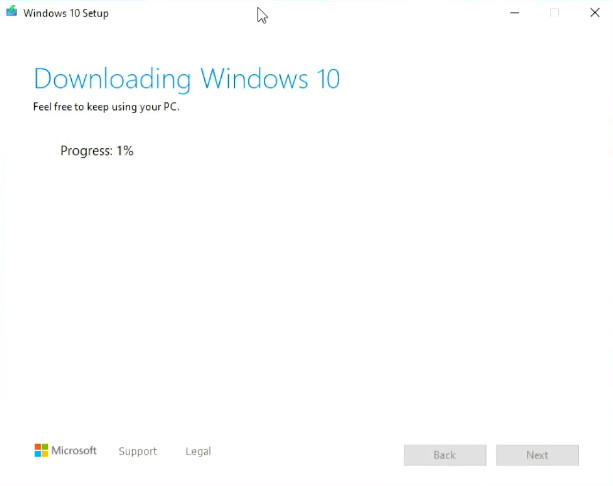Image resolution: width=613 pixels, height=486 pixels.
Task: Click the "Progress: 1%" status text
Action: pos(97,151)
